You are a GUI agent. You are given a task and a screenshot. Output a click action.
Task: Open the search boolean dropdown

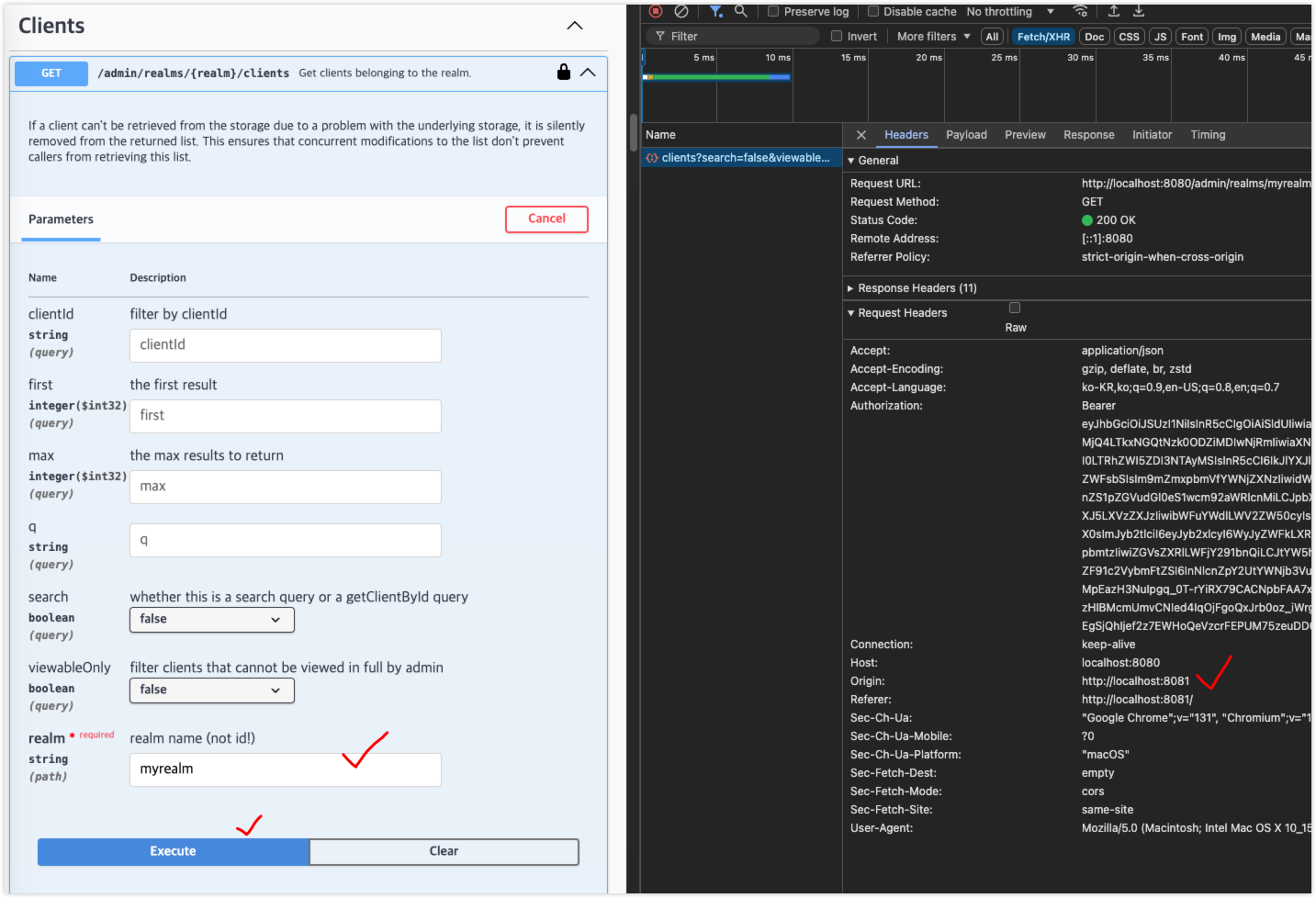[x=212, y=620]
